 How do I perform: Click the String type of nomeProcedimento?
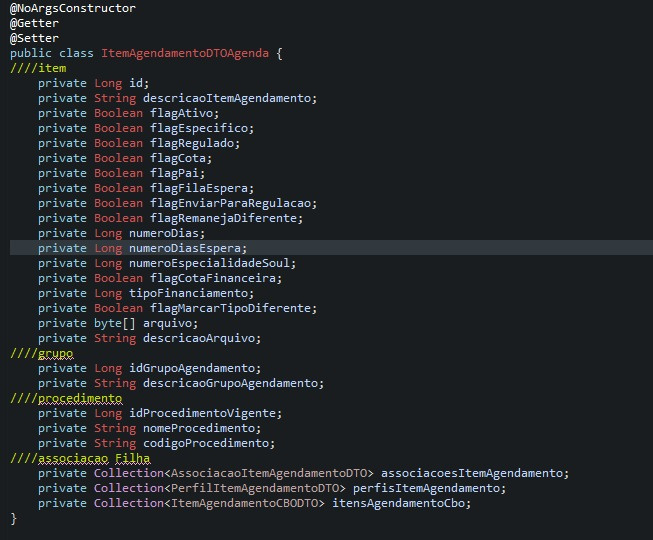click(x=115, y=428)
